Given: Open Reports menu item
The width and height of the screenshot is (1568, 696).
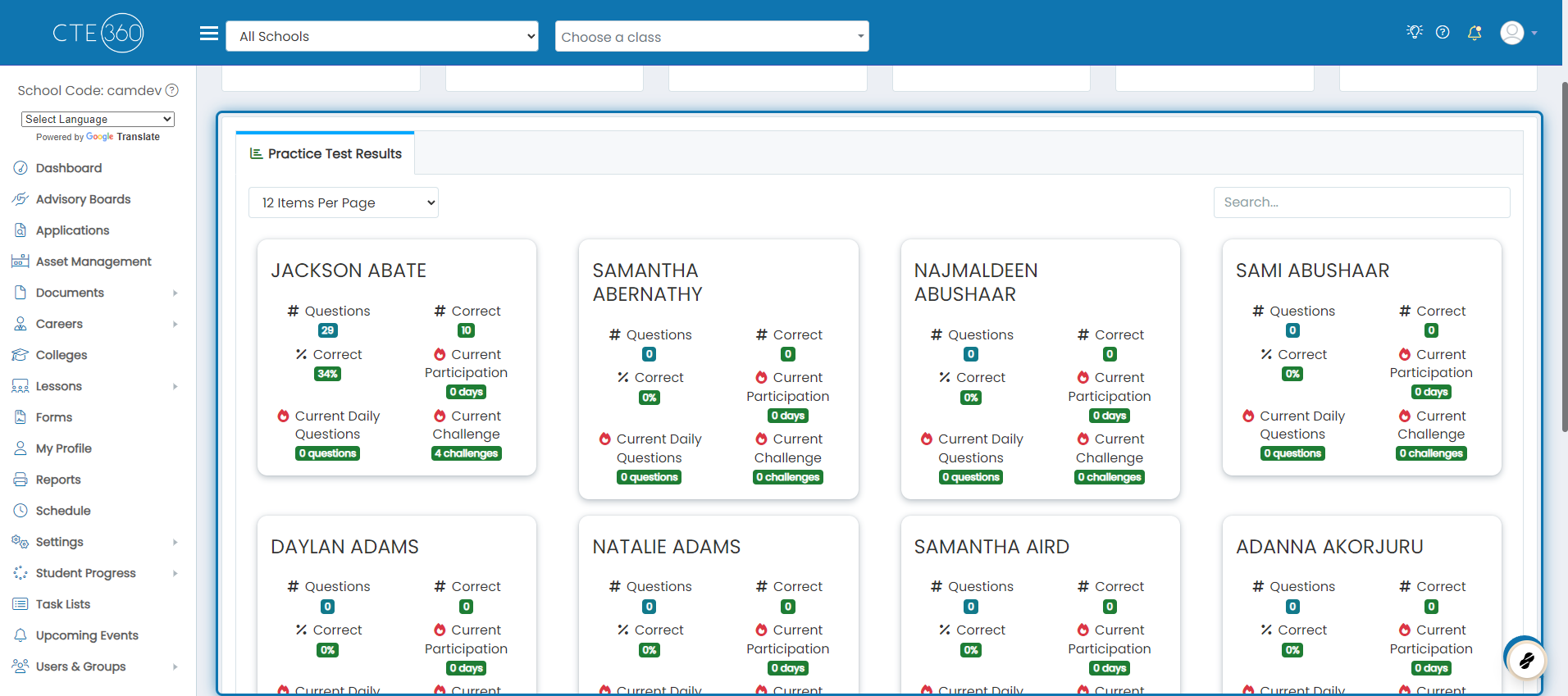Looking at the screenshot, I should click(x=58, y=480).
